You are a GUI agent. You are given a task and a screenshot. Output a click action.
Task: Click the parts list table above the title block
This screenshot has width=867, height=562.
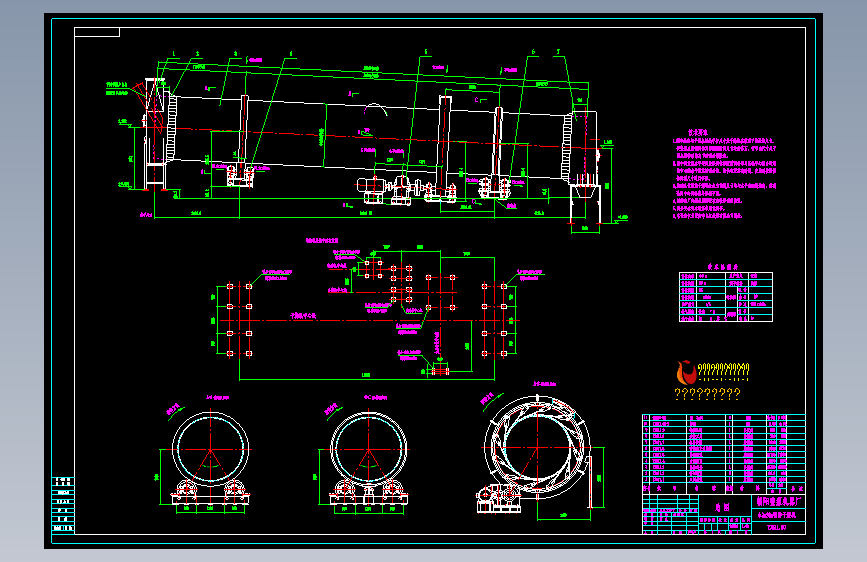click(x=723, y=454)
